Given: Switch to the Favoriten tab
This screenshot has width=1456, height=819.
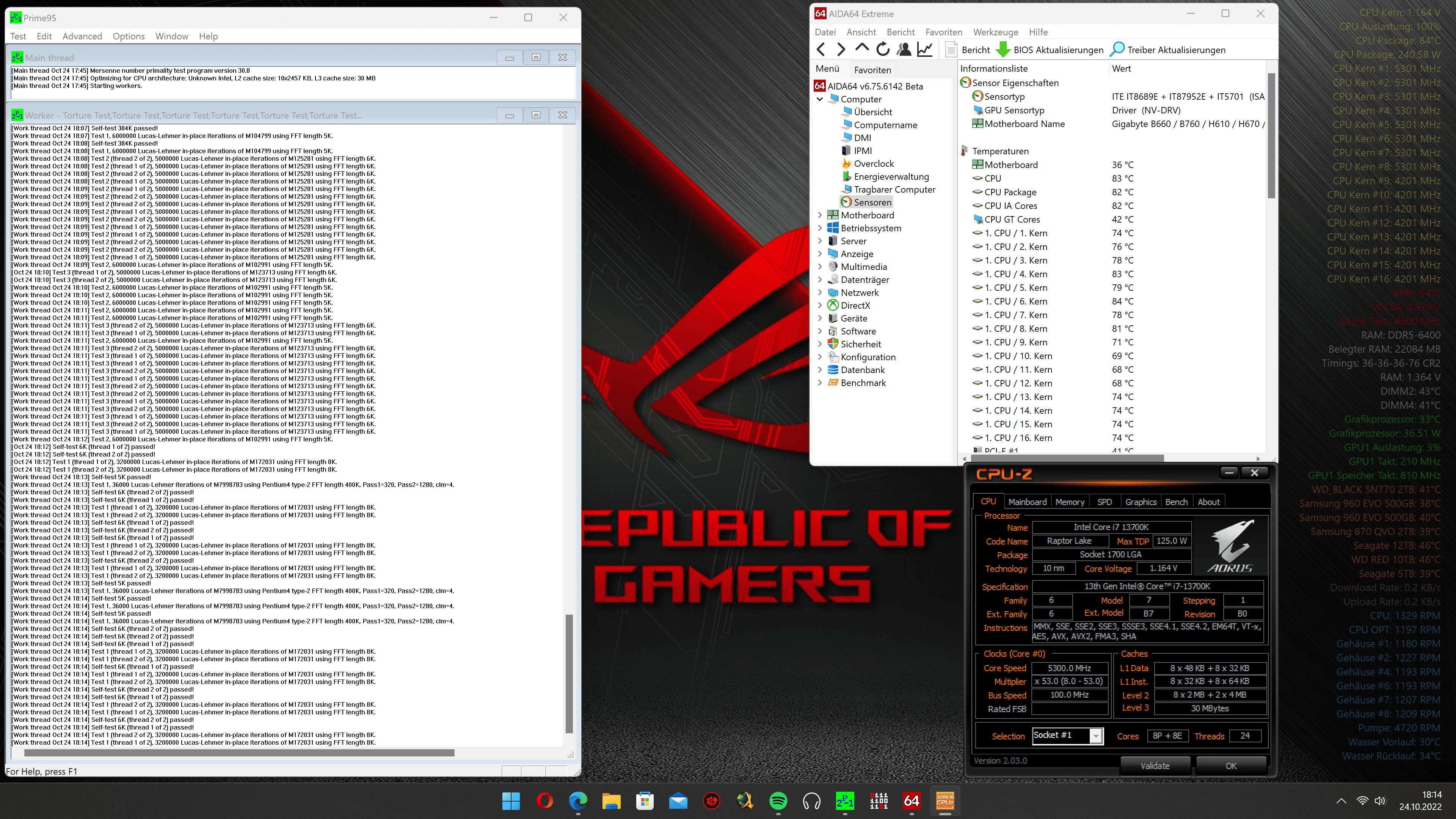Looking at the screenshot, I should tap(872, 69).
